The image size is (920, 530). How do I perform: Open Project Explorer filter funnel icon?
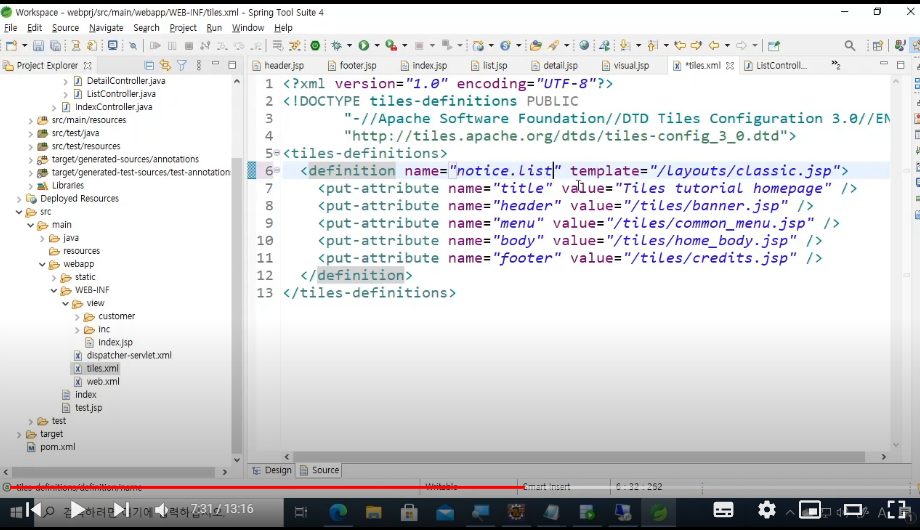(x=182, y=66)
